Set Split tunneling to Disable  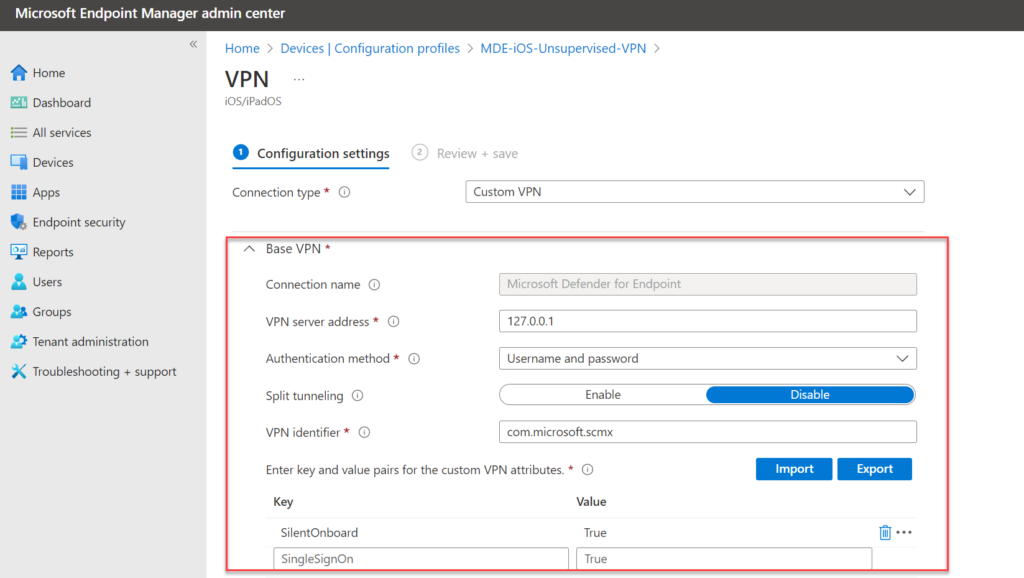click(810, 394)
